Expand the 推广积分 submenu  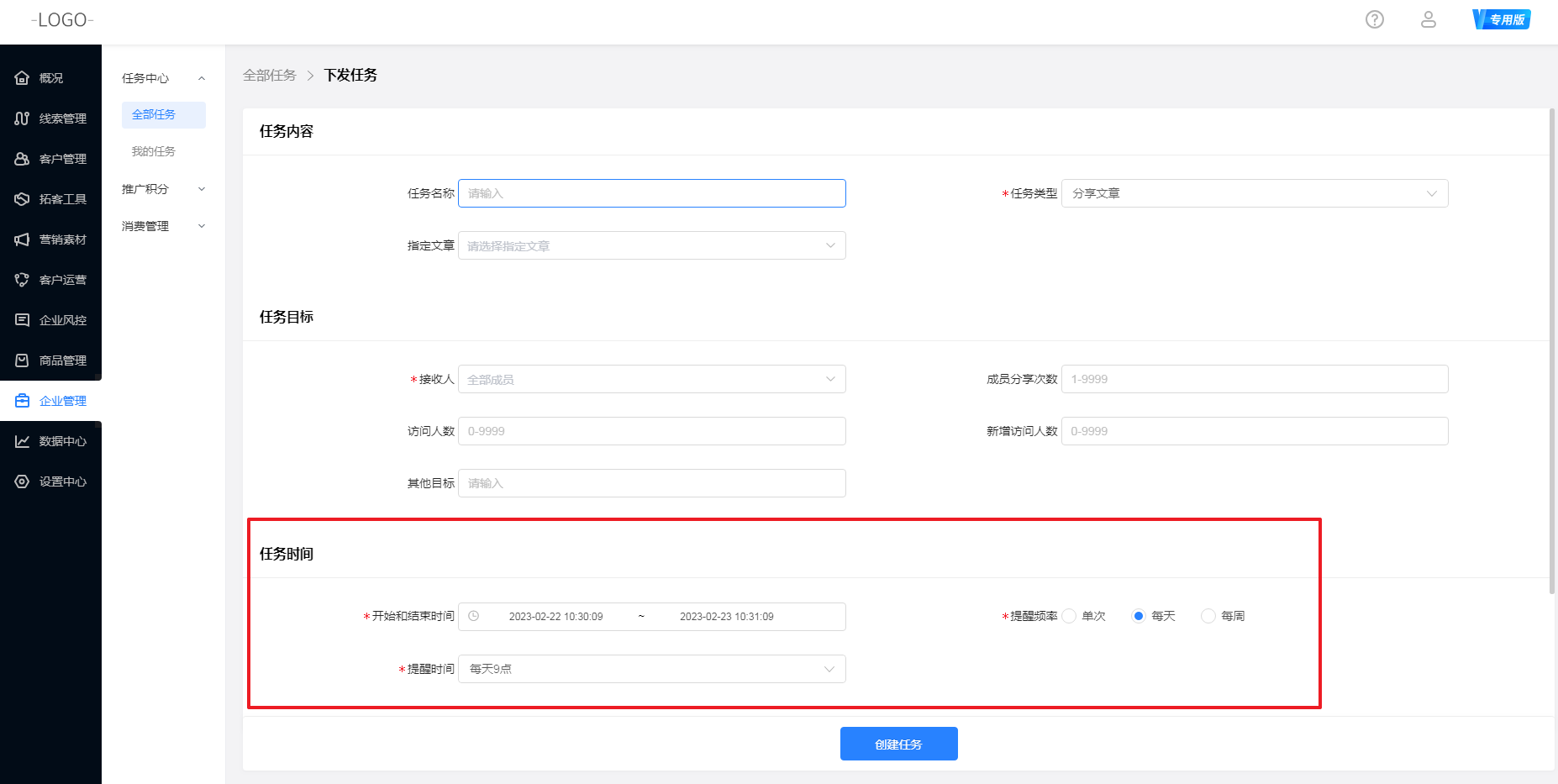tap(163, 189)
